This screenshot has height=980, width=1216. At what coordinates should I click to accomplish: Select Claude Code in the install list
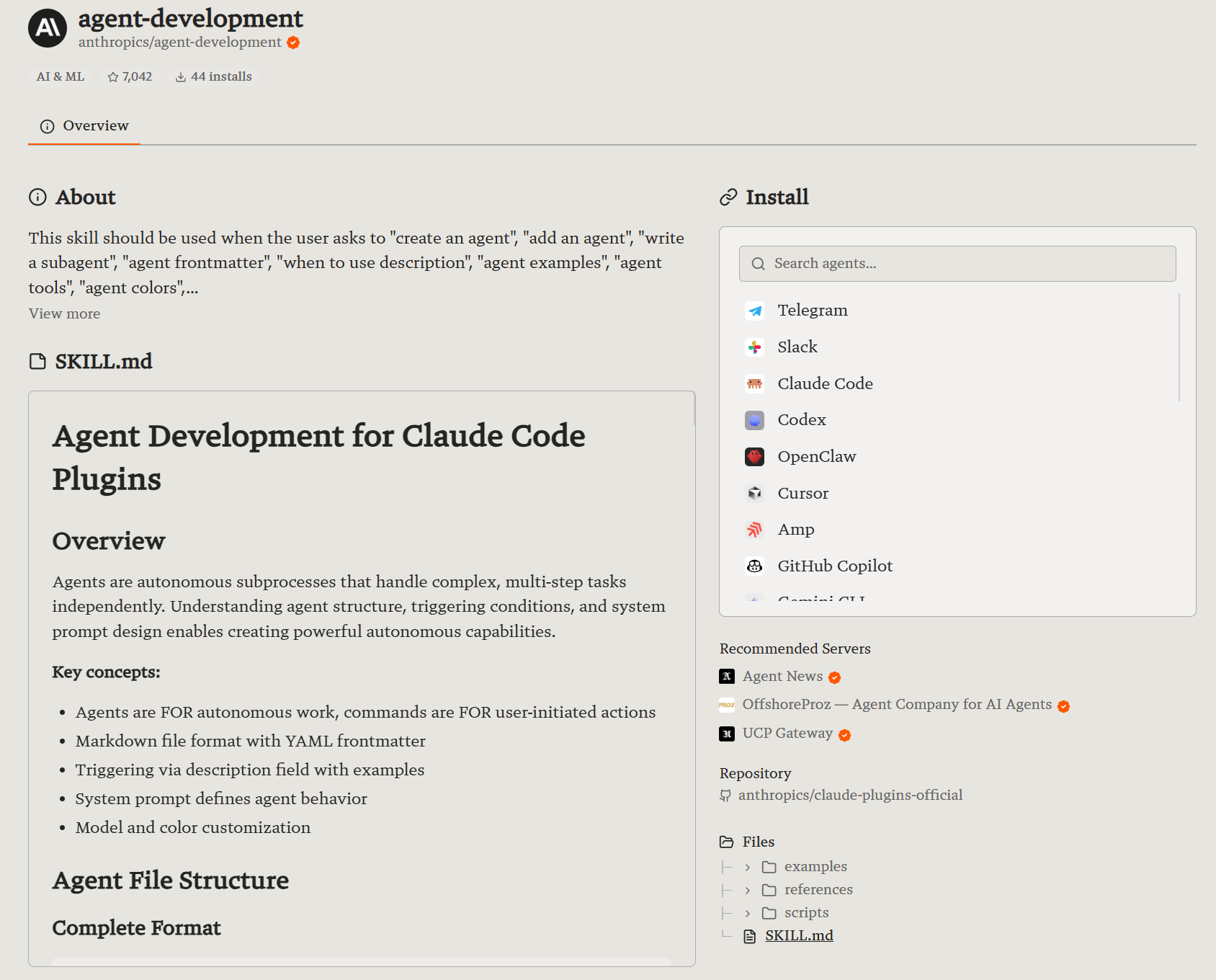click(x=957, y=384)
